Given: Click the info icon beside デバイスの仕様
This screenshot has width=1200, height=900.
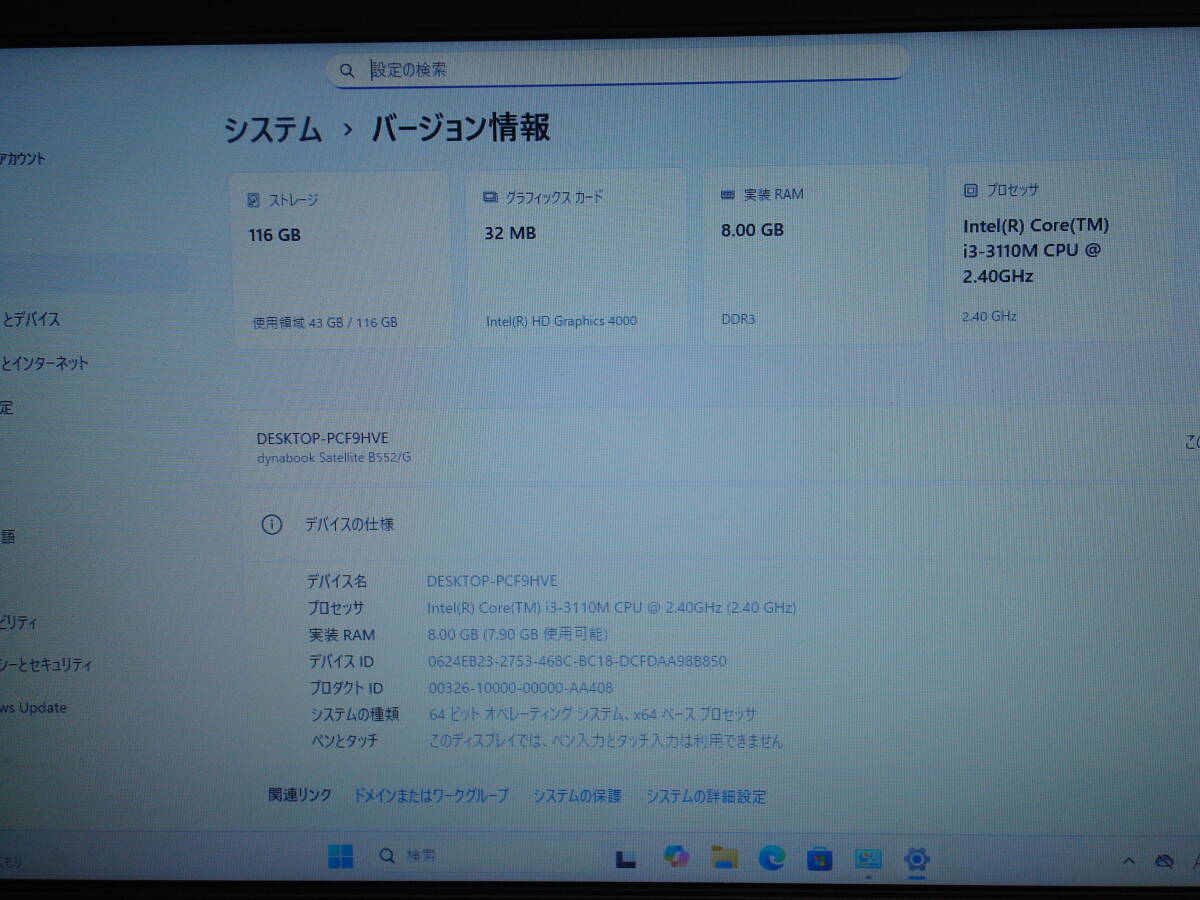Looking at the screenshot, I should pos(271,524).
